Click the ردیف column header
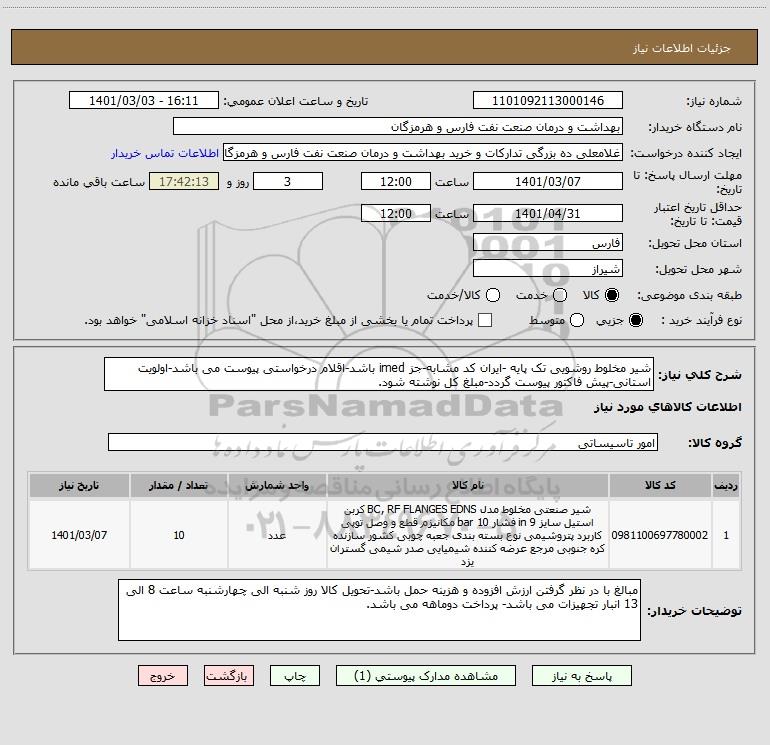The height and width of the screenshot is (745, 770). (x=726, y=485)
